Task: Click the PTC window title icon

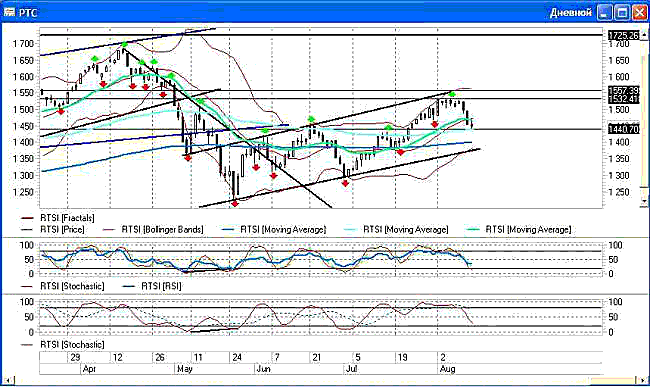Action: (9, 12)
